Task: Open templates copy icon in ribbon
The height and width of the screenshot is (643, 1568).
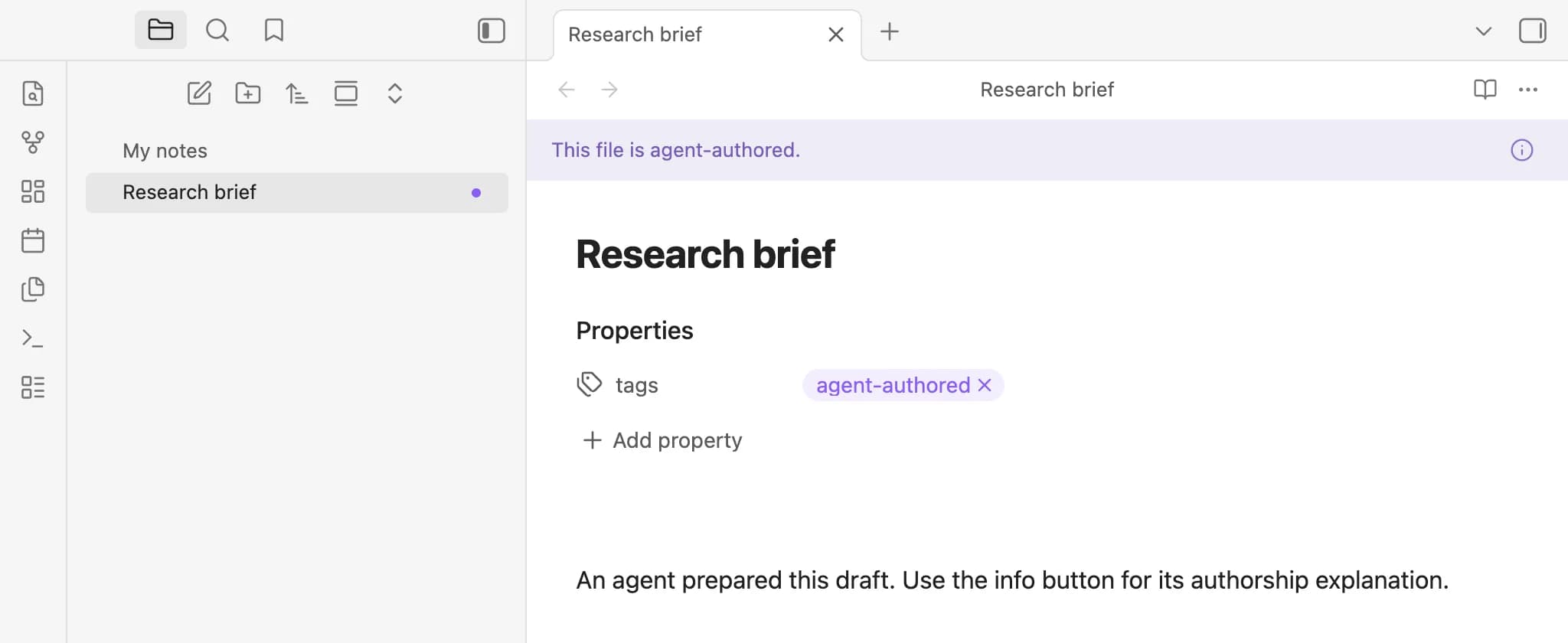Action: pos(33,289)
